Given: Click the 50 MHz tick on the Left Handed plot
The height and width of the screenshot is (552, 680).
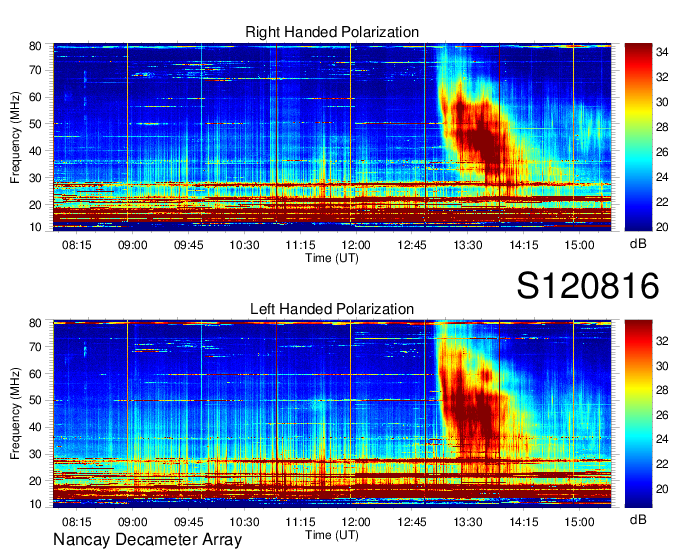Looking at the screenshot, I should [x=35, y=400].
